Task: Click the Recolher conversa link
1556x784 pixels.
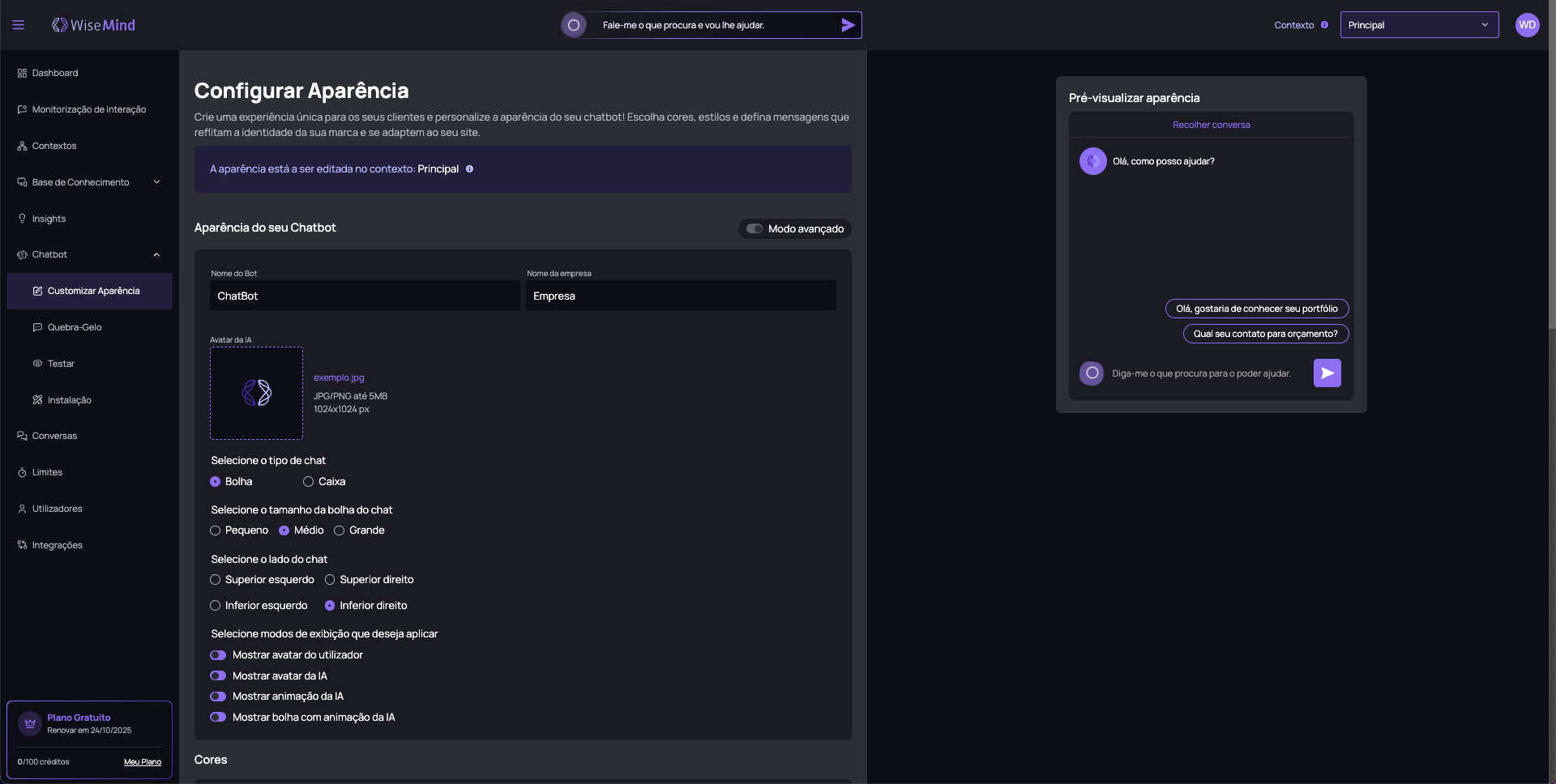Action: [1211, 125]
